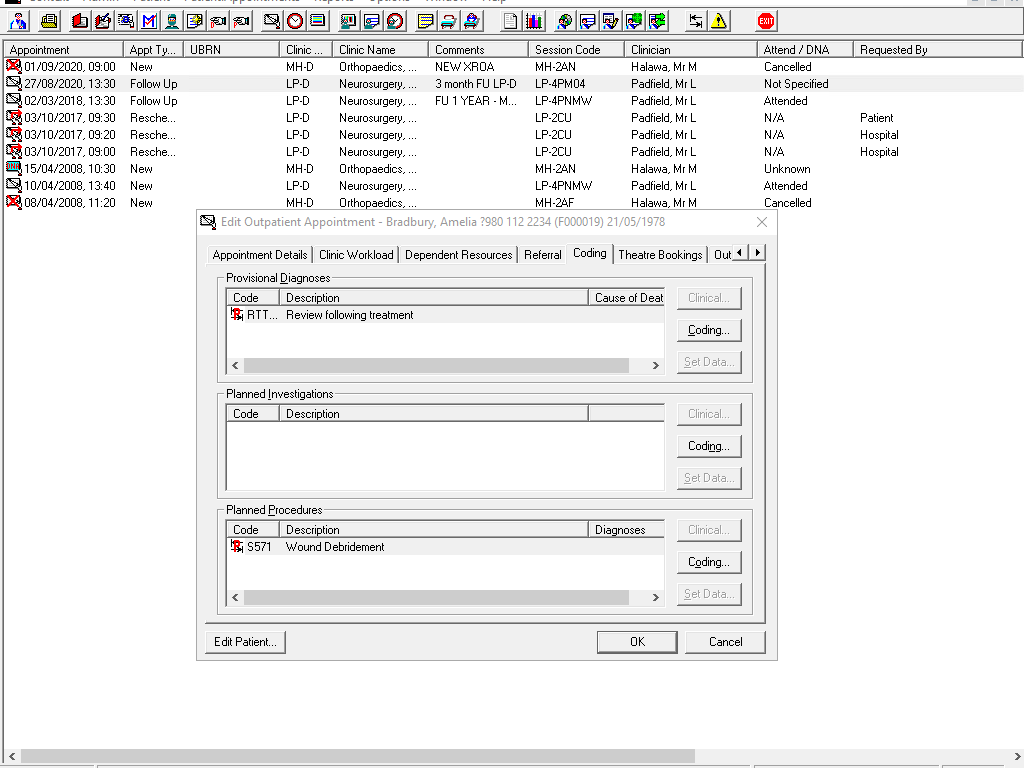This screenshot has height=768, width=1024.
Task: Click the pointing hand D toolbar icon
Action: [x=218, y=22]
